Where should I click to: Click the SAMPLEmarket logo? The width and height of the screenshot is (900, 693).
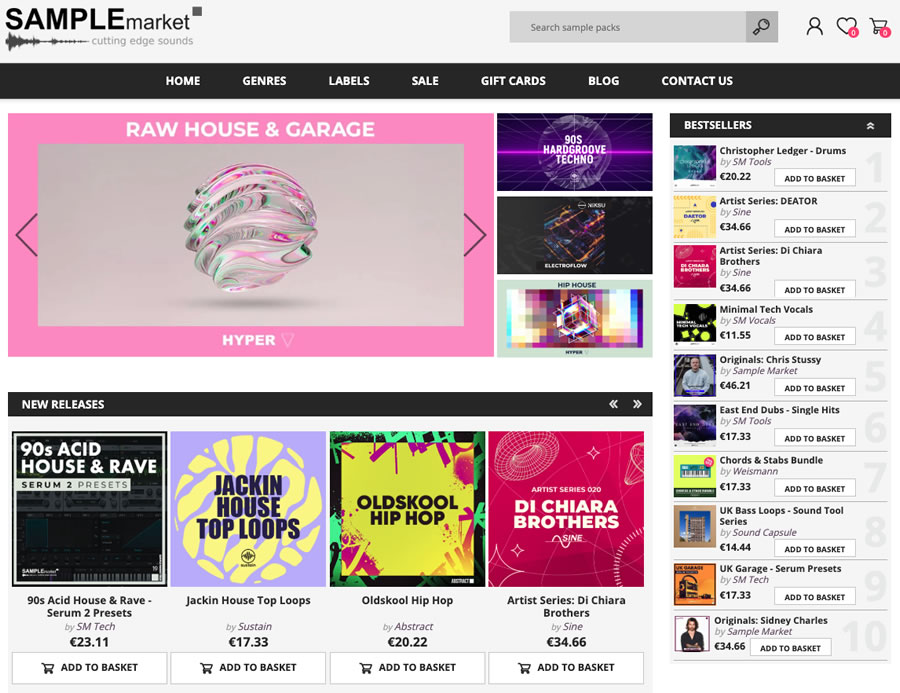coord(100,27)
